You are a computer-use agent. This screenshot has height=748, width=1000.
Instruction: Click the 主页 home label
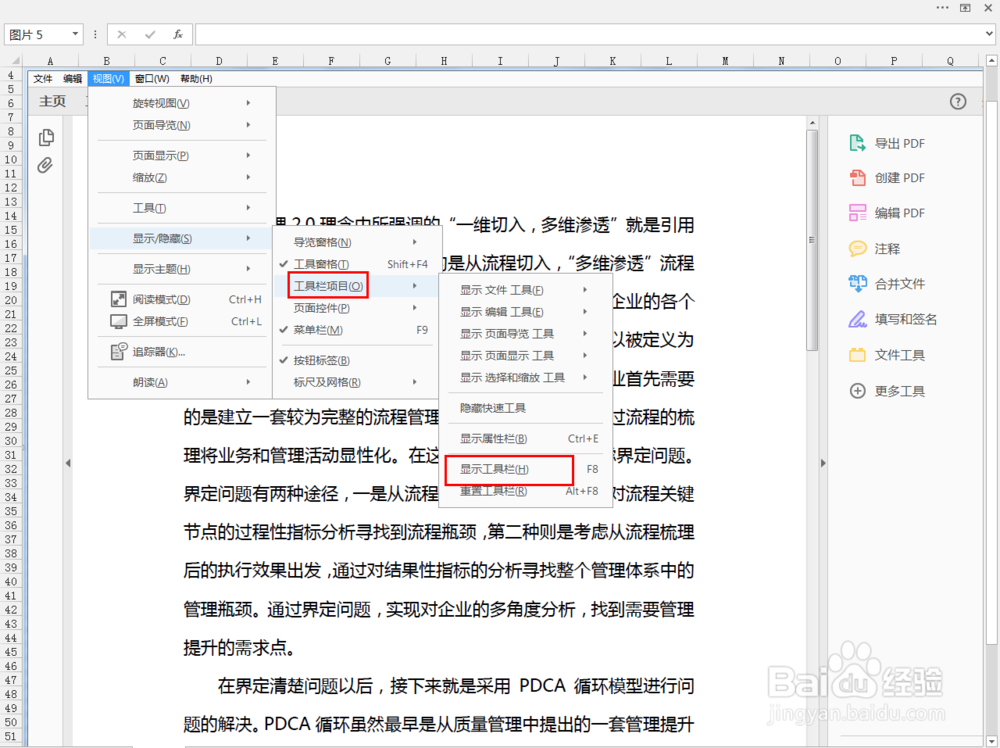click(52, 100)
